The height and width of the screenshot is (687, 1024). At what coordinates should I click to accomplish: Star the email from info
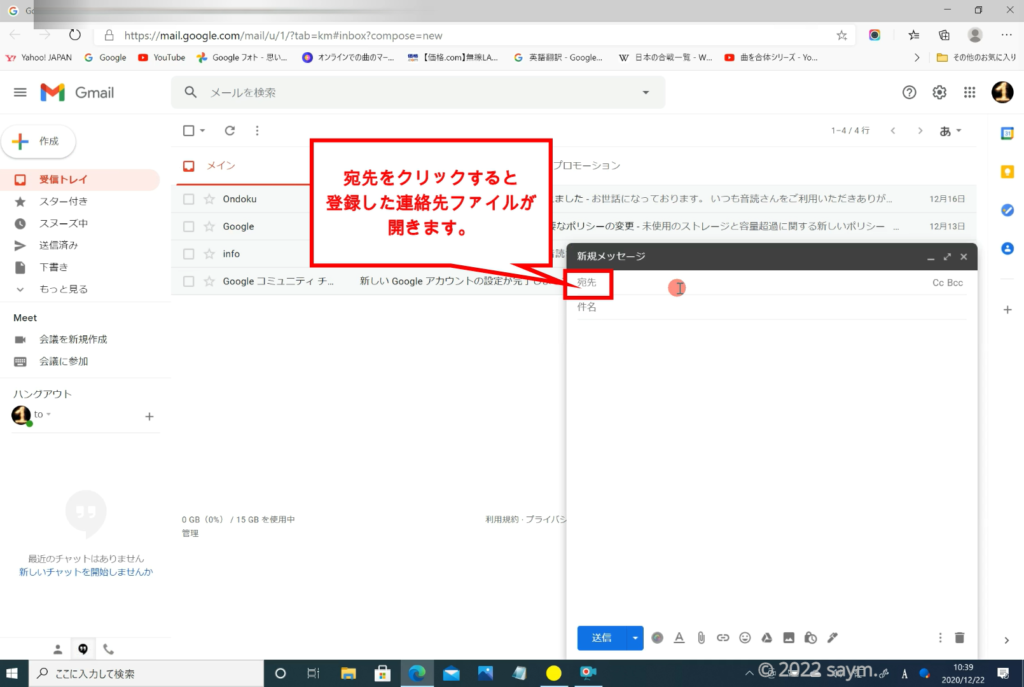pos(209,254)
